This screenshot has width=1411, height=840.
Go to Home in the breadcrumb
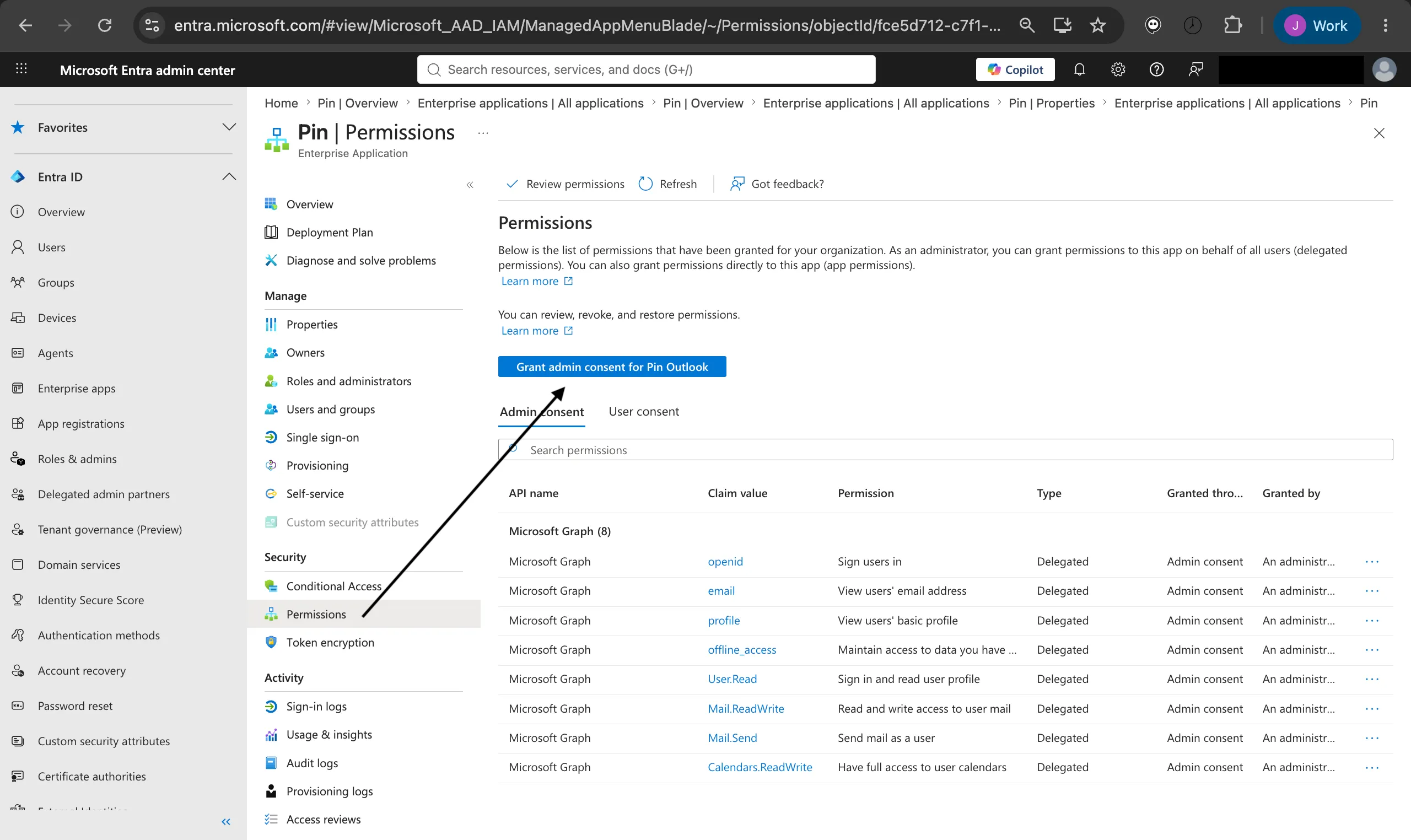point(281,103)
